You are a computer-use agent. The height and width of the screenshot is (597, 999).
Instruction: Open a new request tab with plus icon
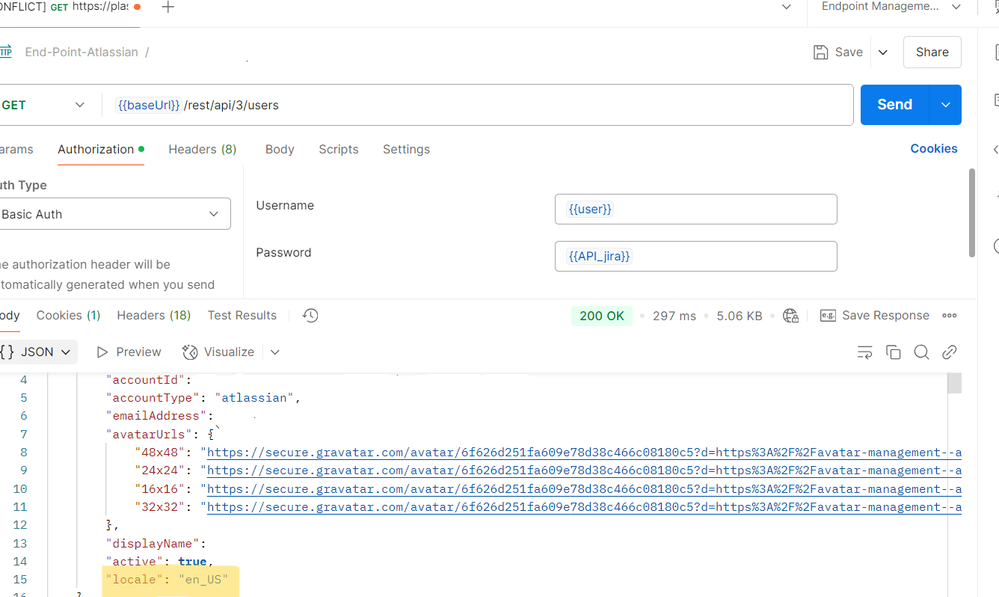coord(168,7)
